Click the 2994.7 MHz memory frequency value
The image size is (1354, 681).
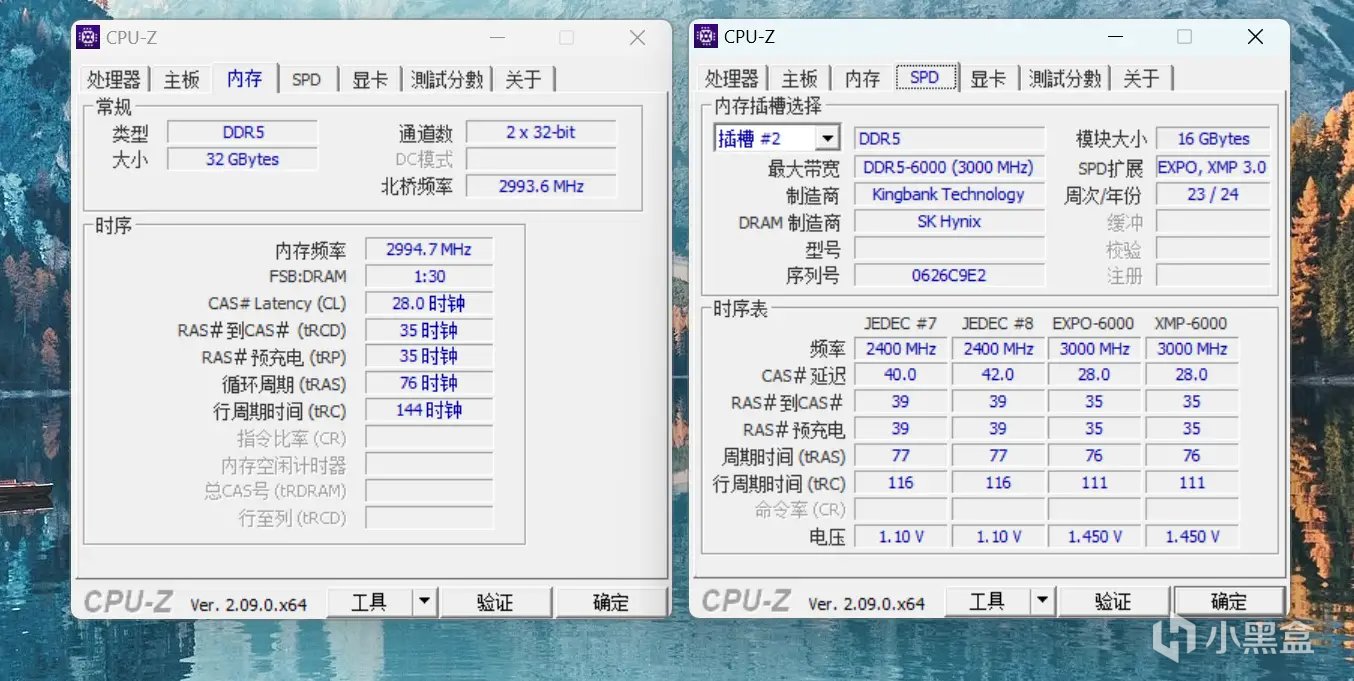point(429,249)
